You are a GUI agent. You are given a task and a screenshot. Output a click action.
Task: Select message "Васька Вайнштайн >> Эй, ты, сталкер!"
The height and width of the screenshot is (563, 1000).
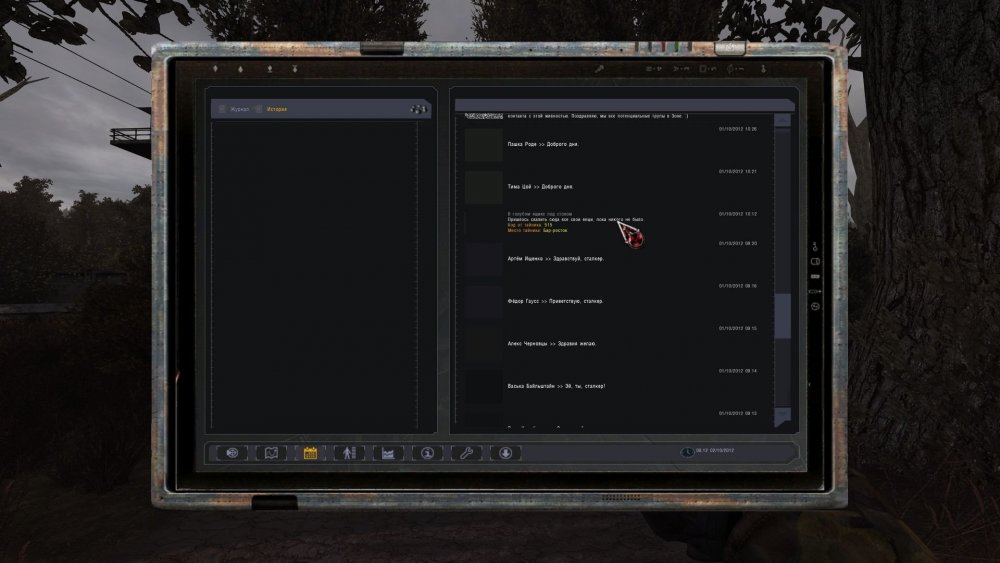[556, 386]
